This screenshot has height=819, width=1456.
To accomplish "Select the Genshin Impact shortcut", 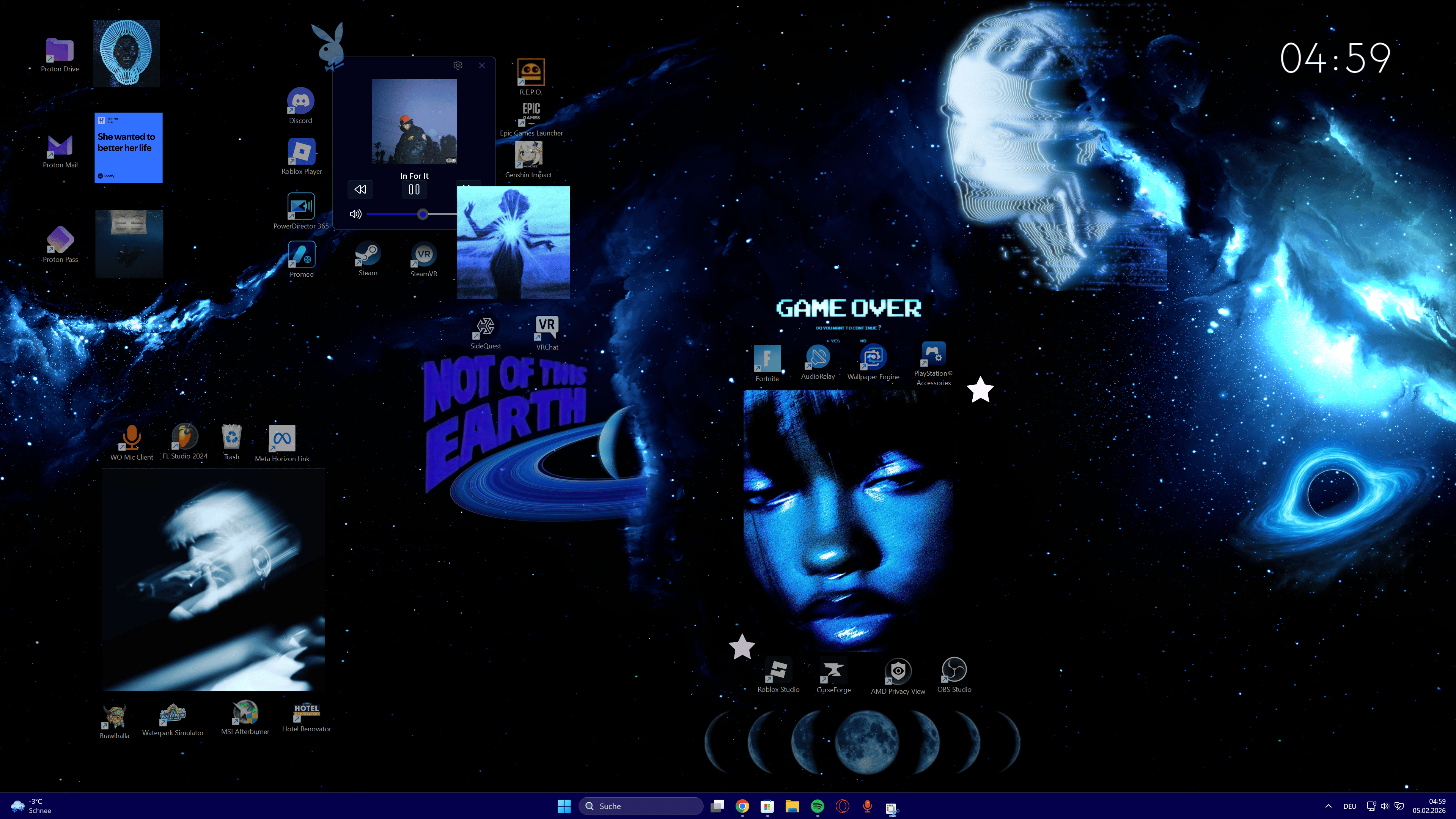I will [528, 160].
